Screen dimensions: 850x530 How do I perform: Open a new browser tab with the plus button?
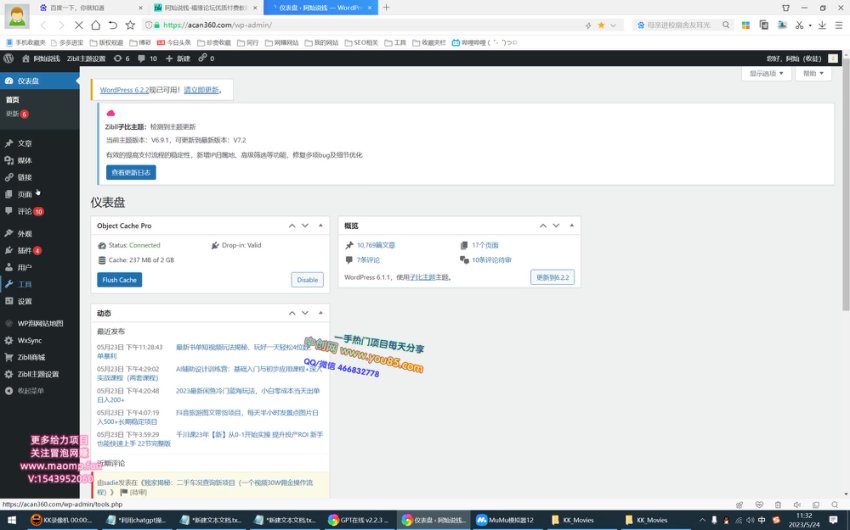[x=387, y=8]
